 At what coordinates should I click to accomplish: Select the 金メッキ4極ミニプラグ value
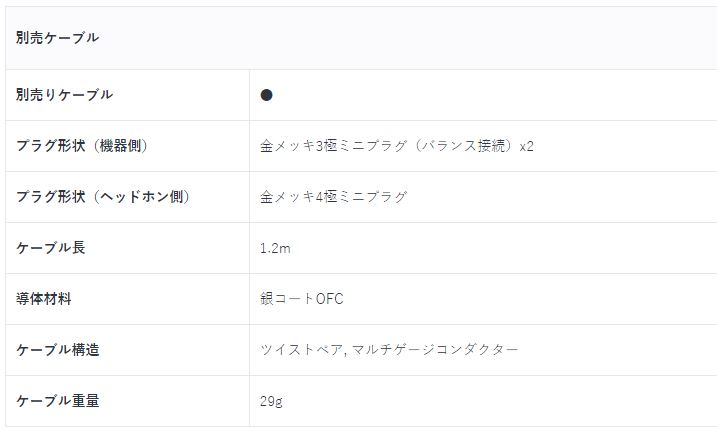click(x=333, y=197)
